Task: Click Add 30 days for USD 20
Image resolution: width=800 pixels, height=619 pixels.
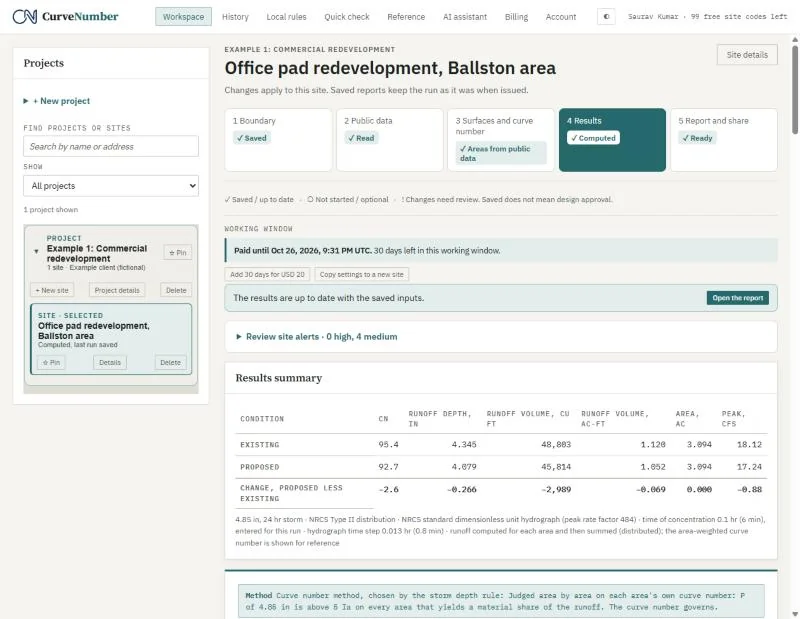Action: pyautogui.click(x=267, y=275)
